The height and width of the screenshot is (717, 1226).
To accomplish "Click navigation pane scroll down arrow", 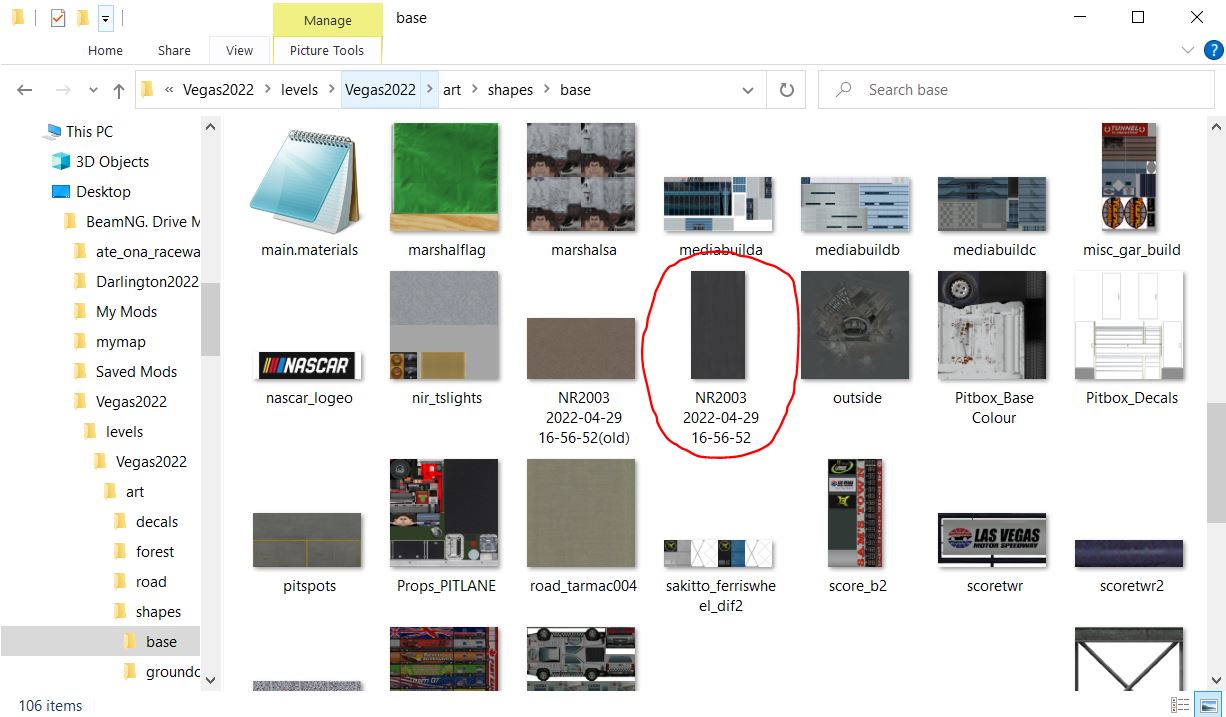I will (210, 680).
